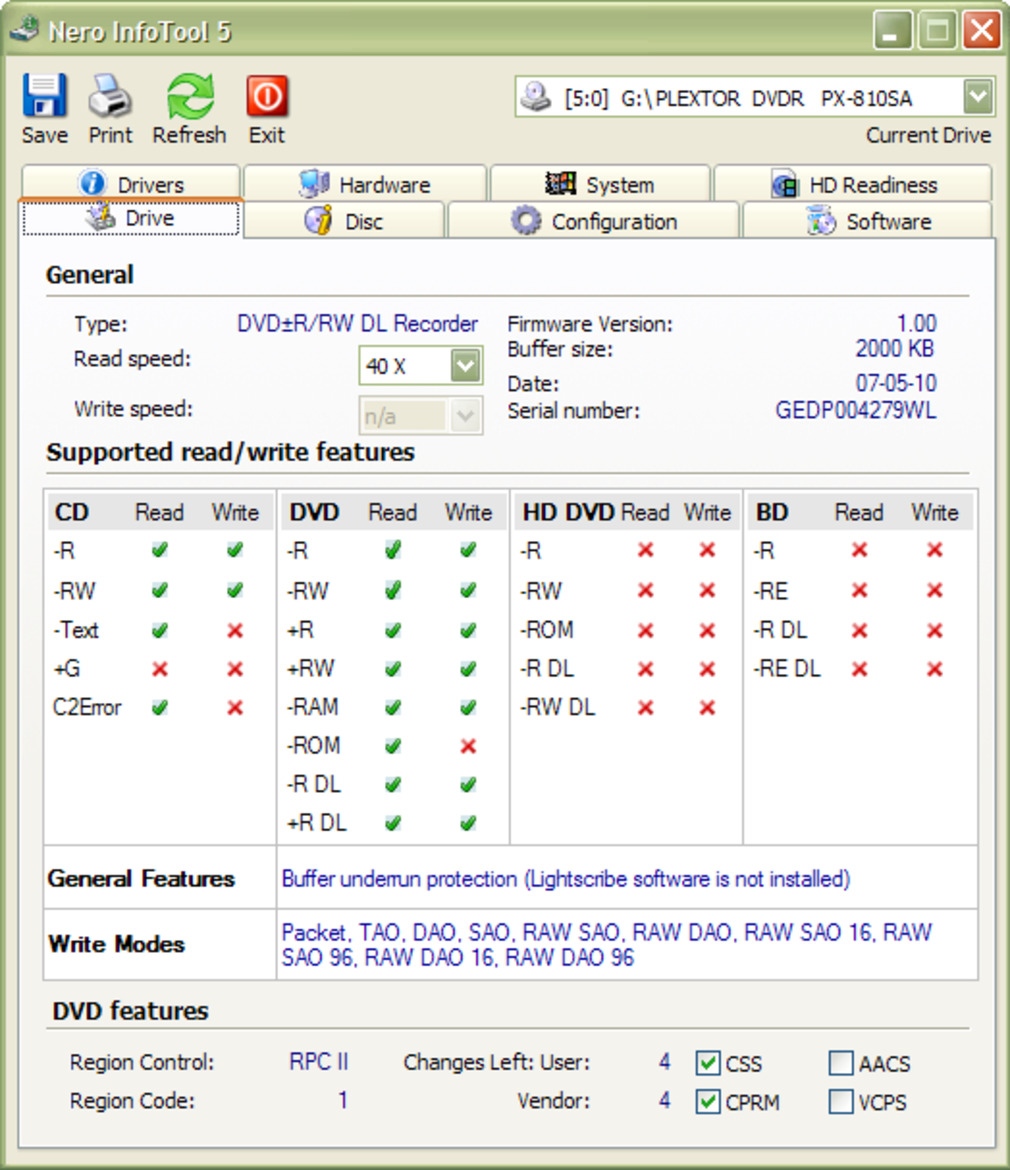
Task: Click the Refresh button label
Action: click(x=189, y=135)
